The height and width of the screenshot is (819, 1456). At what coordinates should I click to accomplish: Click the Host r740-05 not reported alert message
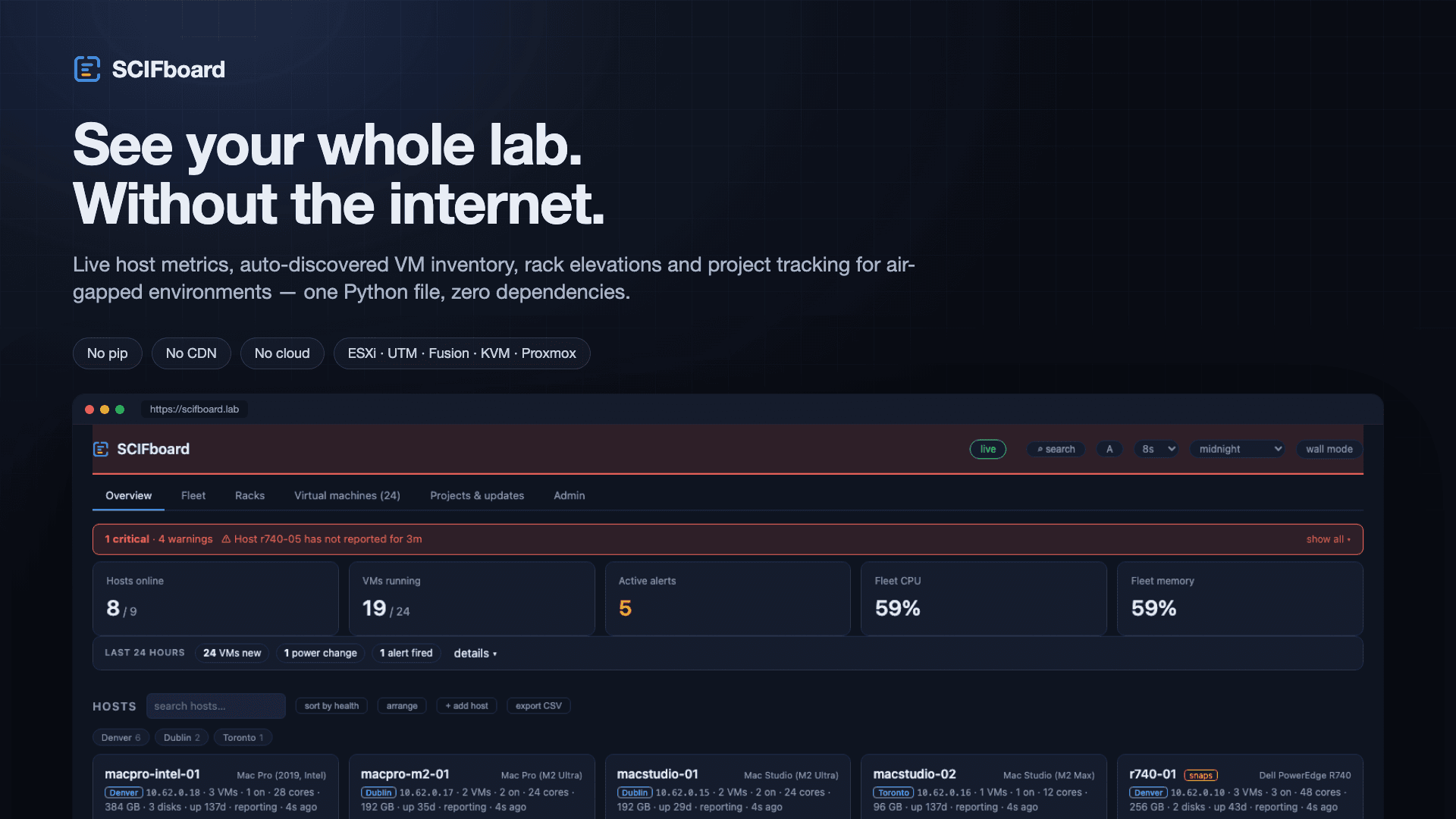point(328,539)
